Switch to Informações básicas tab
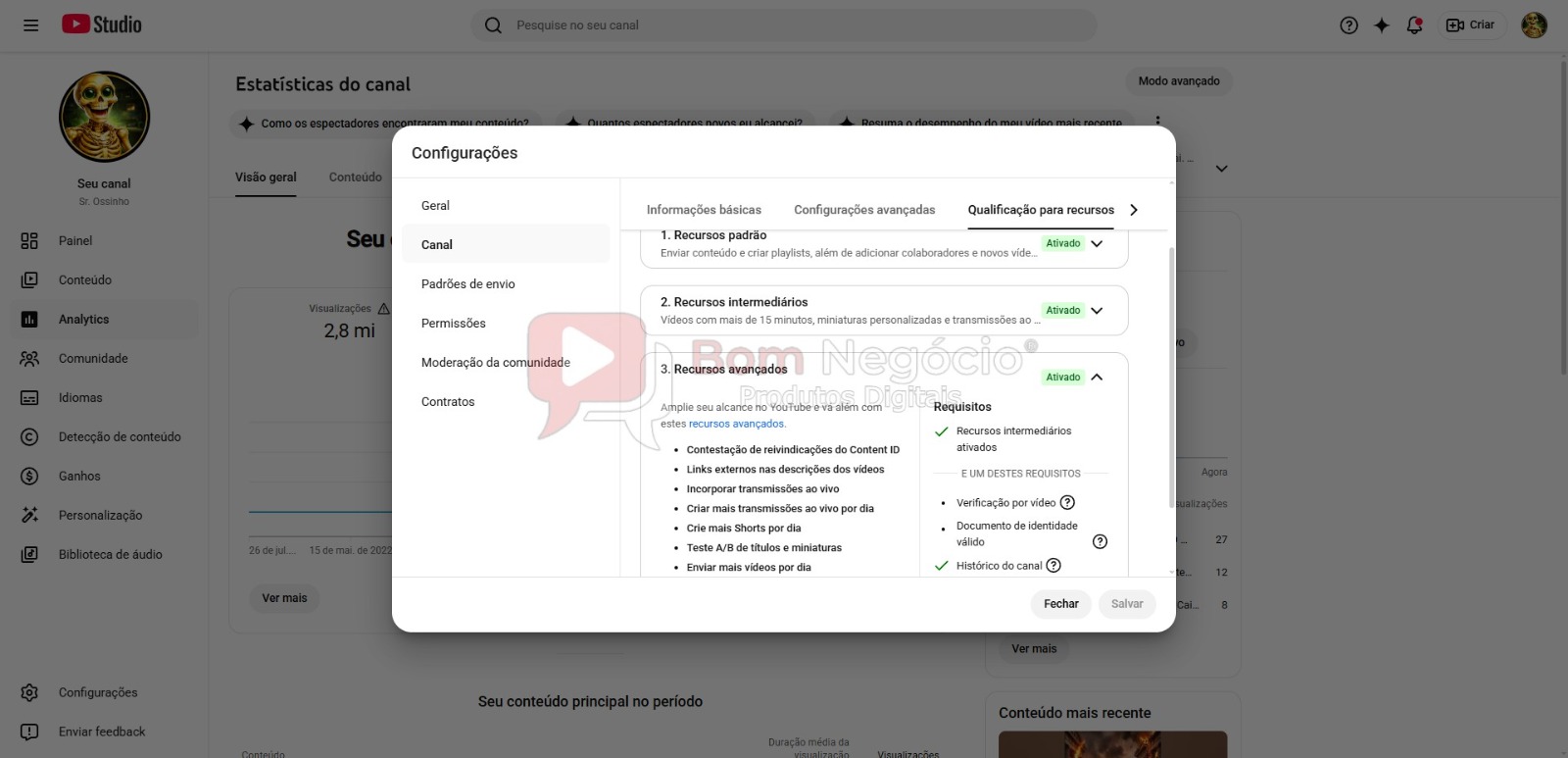Image resolution: width=1568 pixels, height=758 pixels. (704, 210)
